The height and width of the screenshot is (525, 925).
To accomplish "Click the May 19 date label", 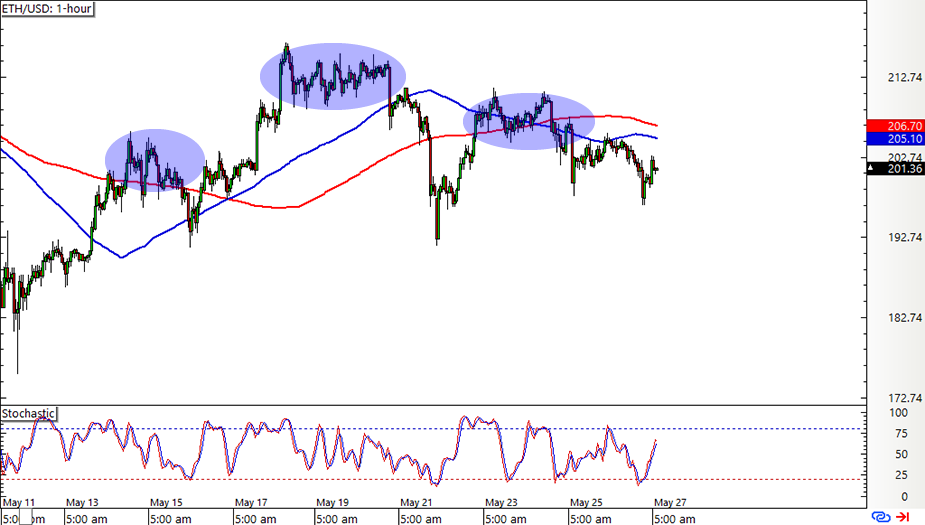I will pos(333,503).
